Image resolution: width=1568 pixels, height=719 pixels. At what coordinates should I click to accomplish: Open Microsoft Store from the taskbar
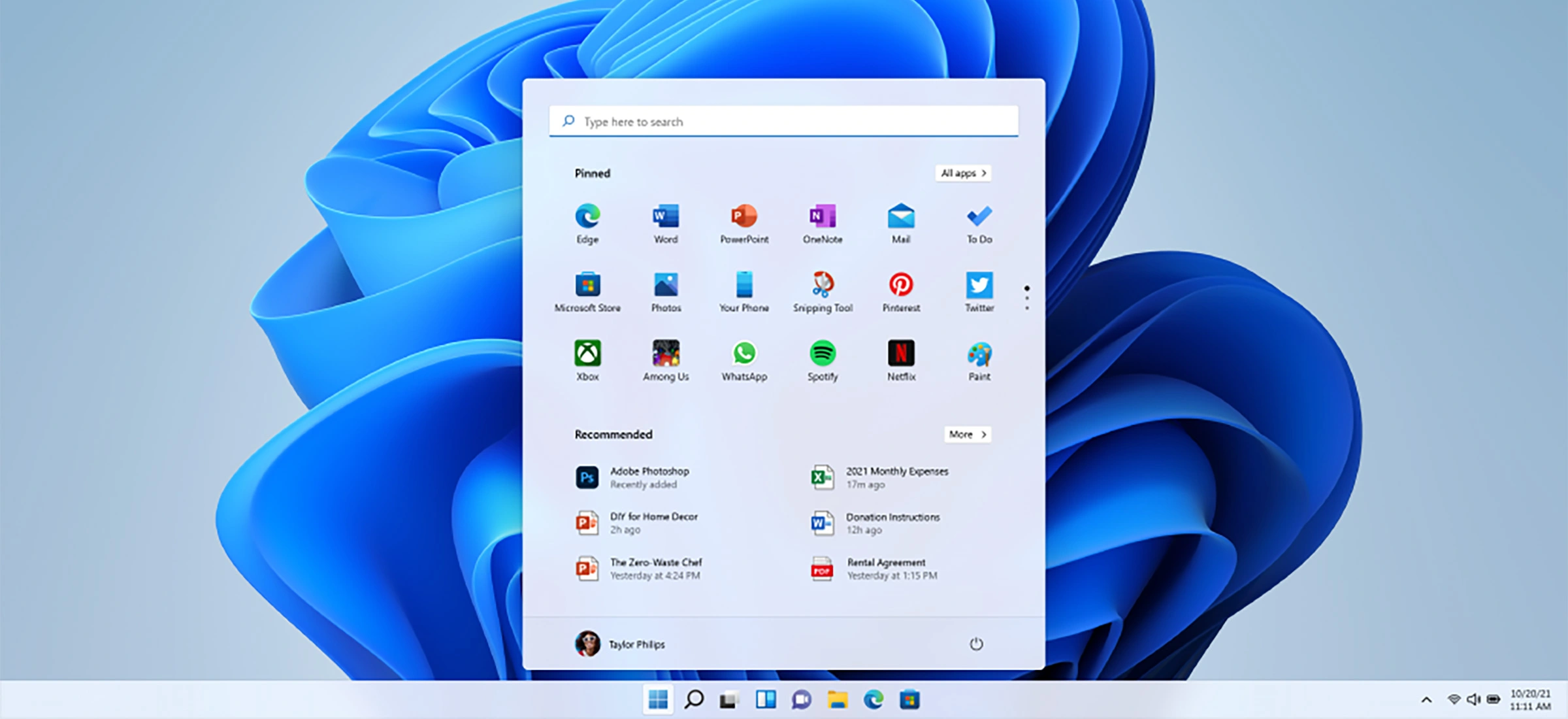(909, 699)
